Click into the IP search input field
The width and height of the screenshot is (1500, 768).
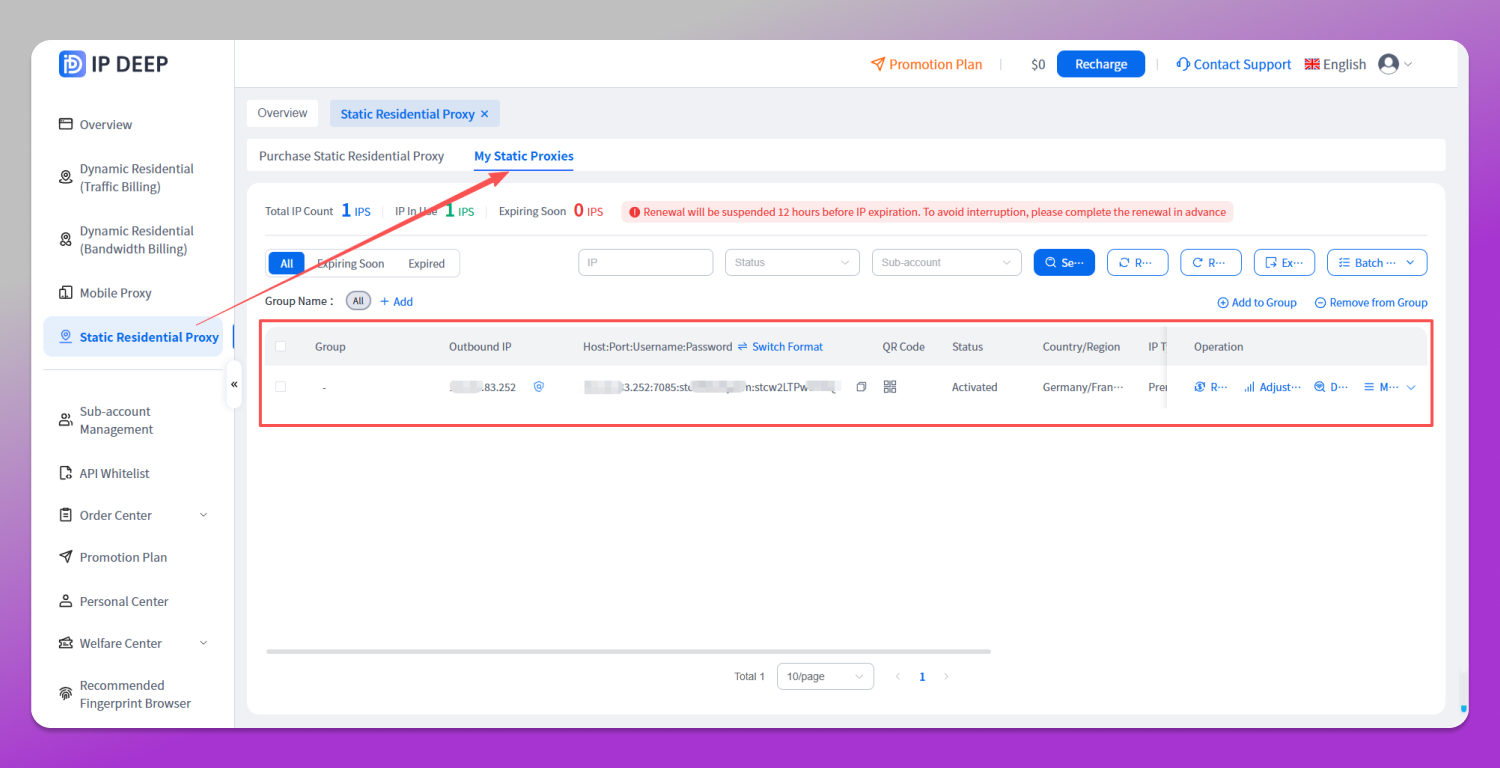[645, 262]
